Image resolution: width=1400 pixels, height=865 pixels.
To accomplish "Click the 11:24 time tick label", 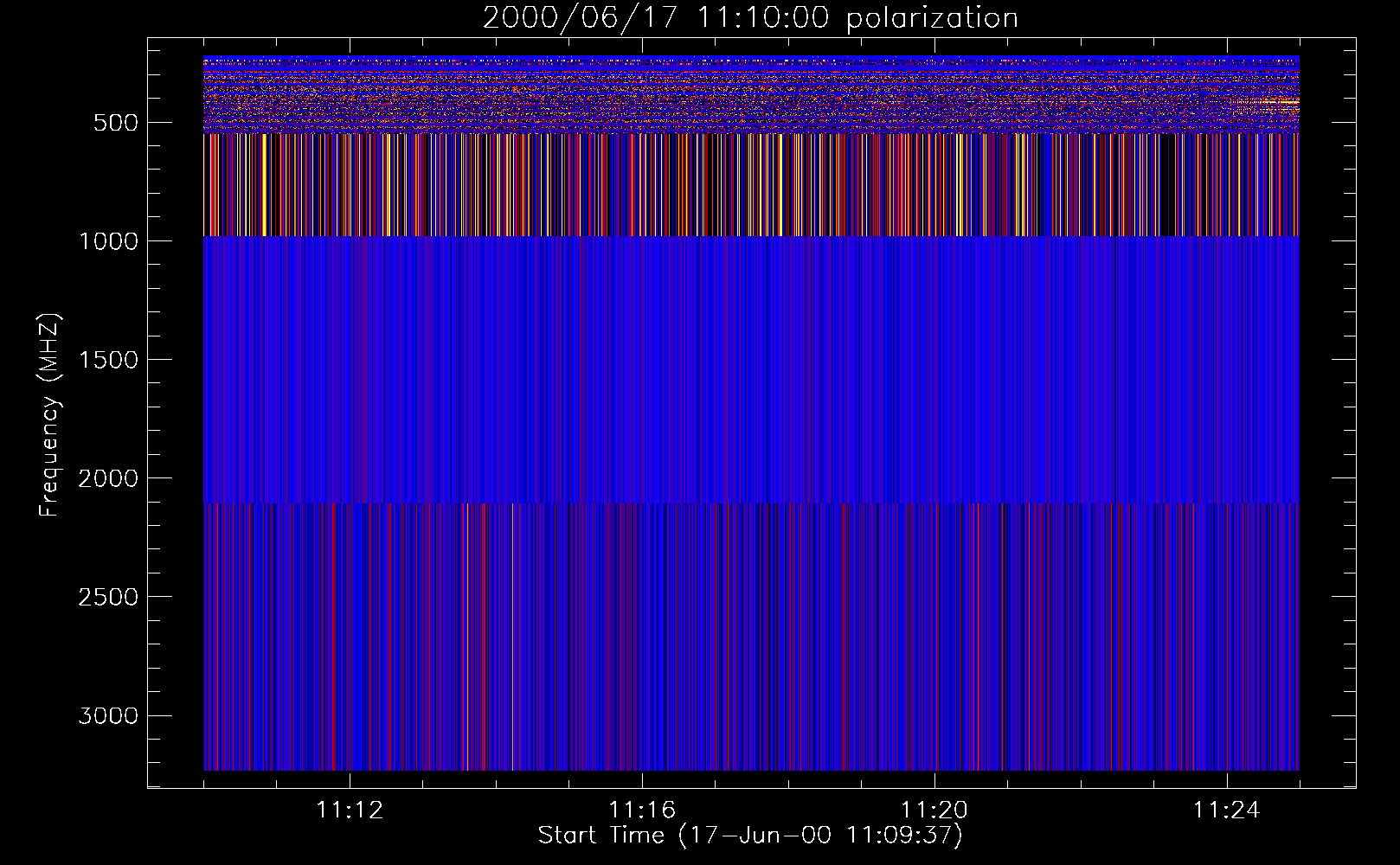I will pyautogui.click(x=1227, y=811).
